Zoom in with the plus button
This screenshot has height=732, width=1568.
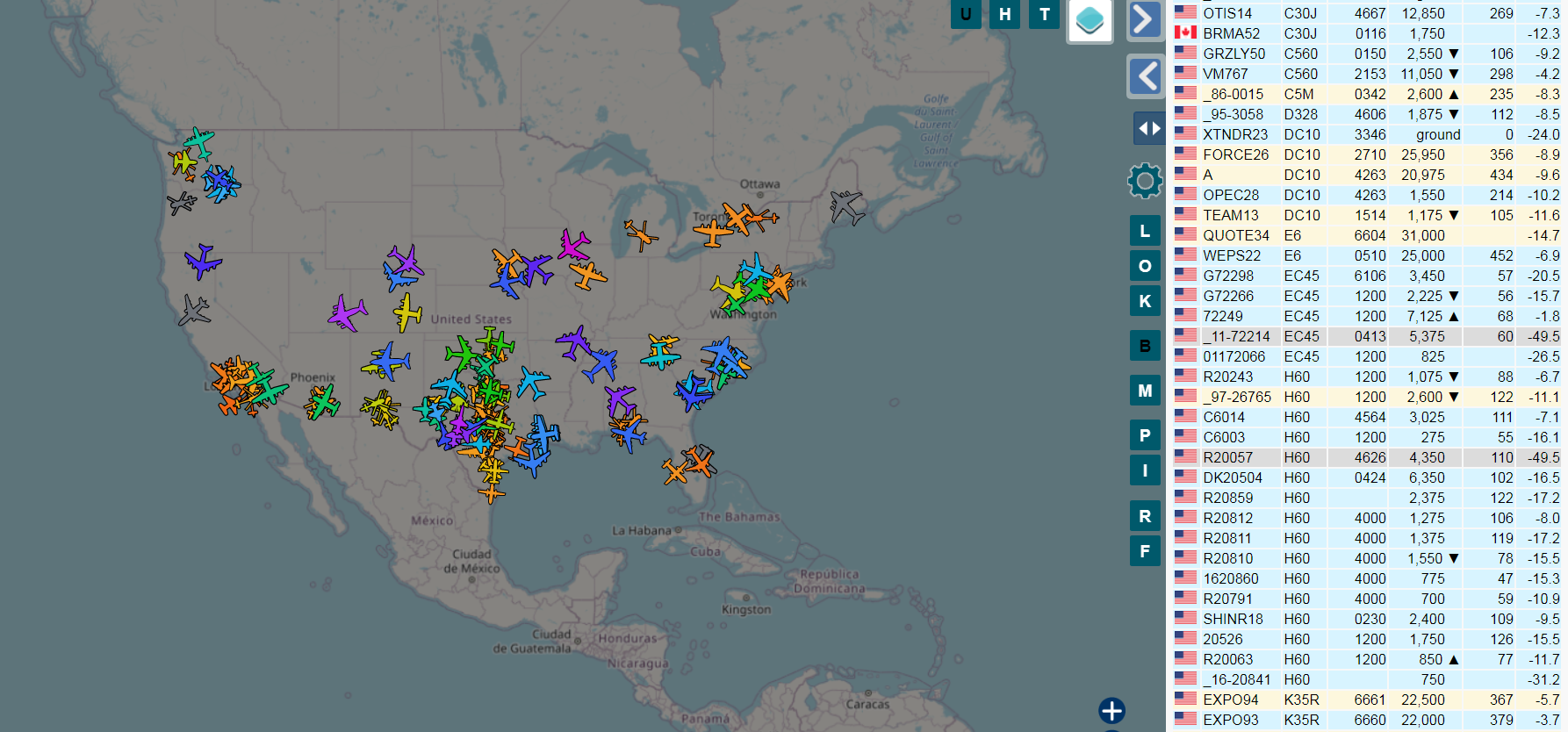click(1111, 710)
